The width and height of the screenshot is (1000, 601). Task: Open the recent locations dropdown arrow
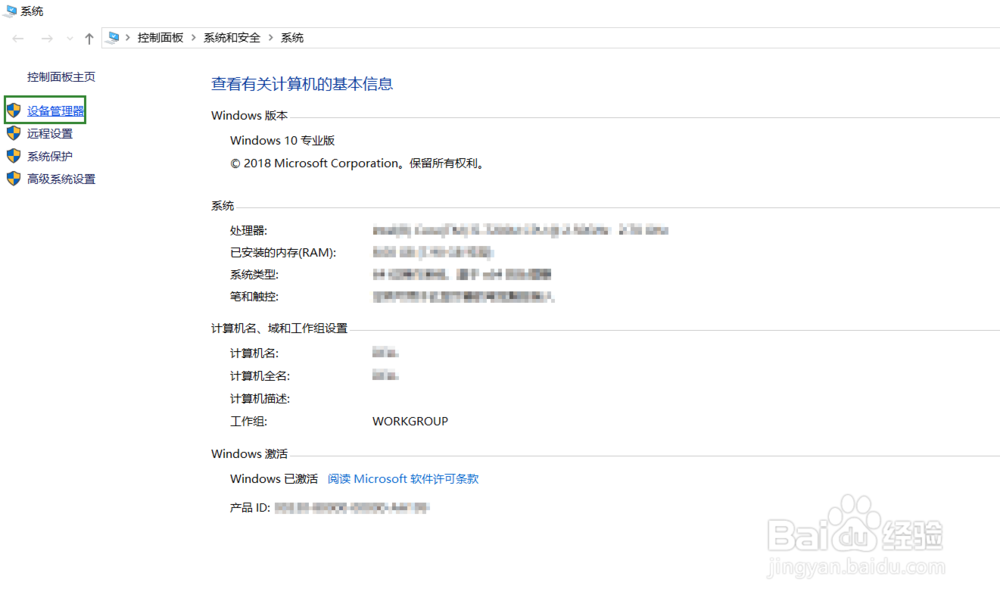pos(70,39)
